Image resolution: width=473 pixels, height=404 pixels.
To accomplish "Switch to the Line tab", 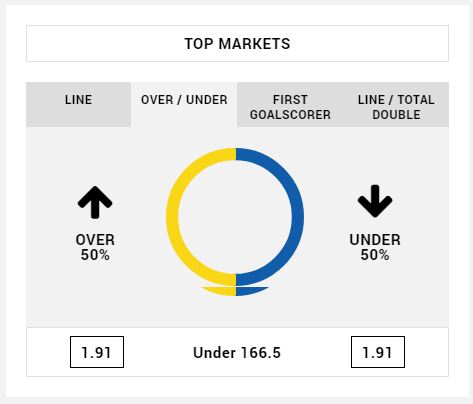I will (78, 104).
